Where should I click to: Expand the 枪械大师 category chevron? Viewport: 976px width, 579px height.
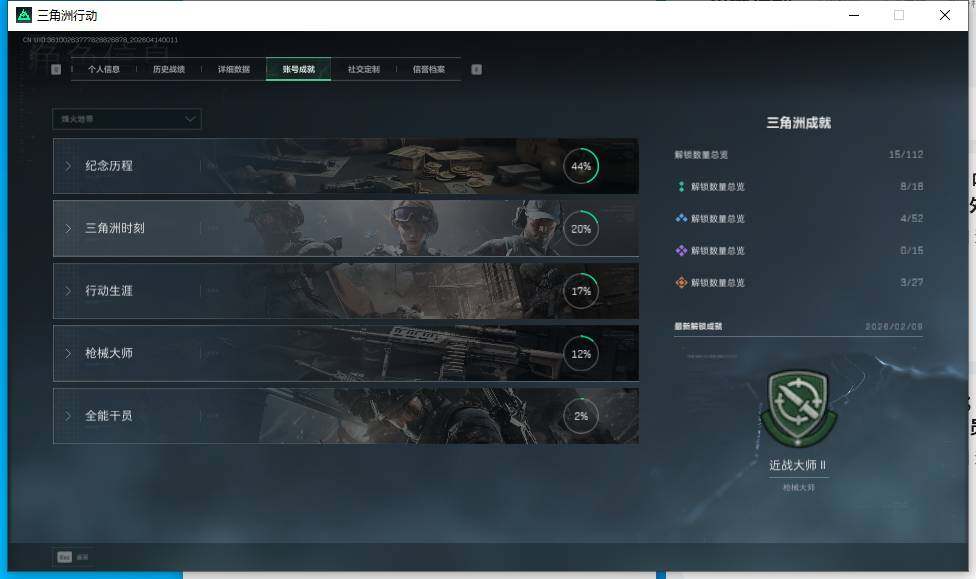click(x=68, y=353)
